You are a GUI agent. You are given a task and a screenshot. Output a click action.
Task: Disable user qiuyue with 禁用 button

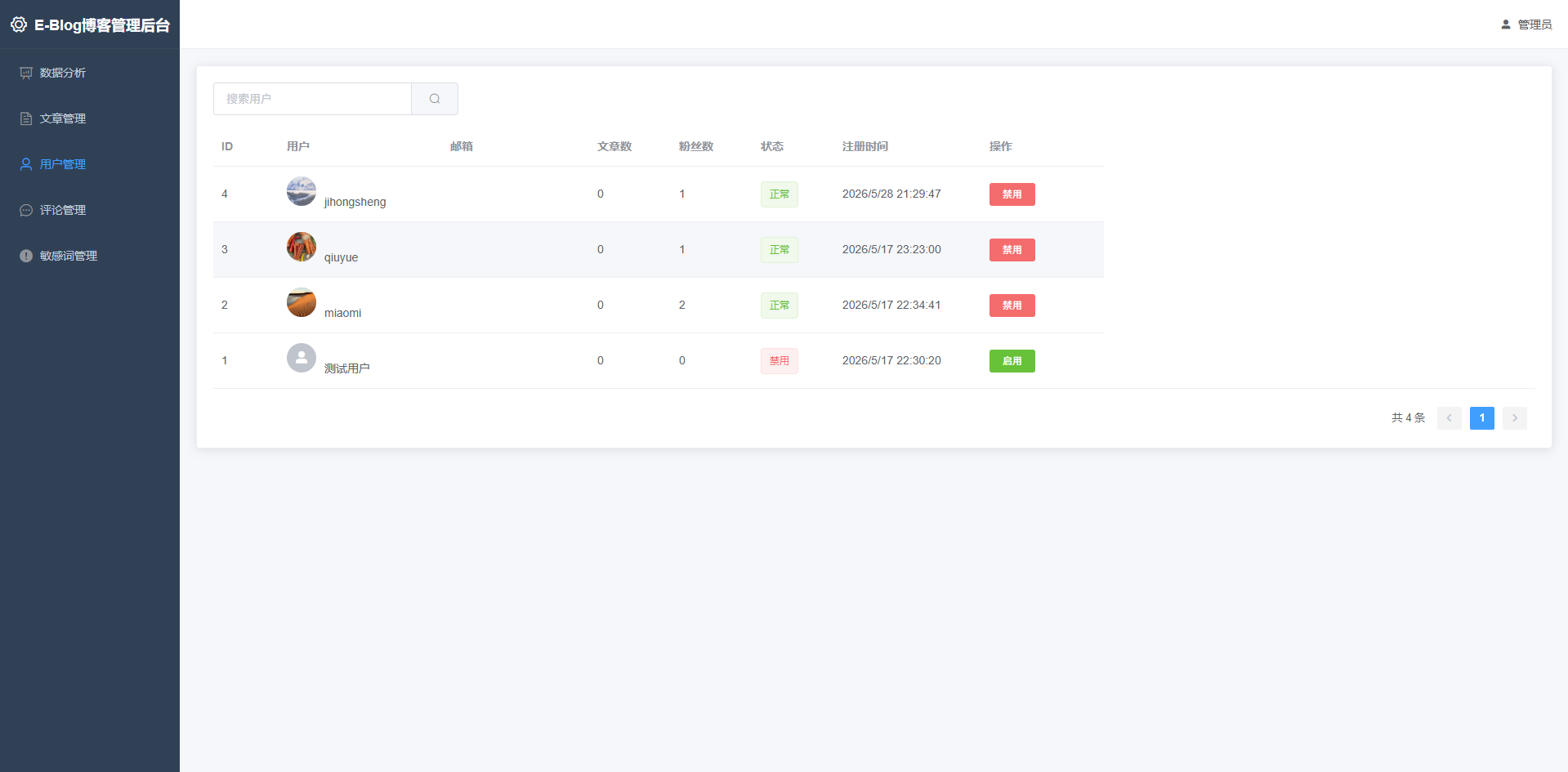pos(1012,250)
